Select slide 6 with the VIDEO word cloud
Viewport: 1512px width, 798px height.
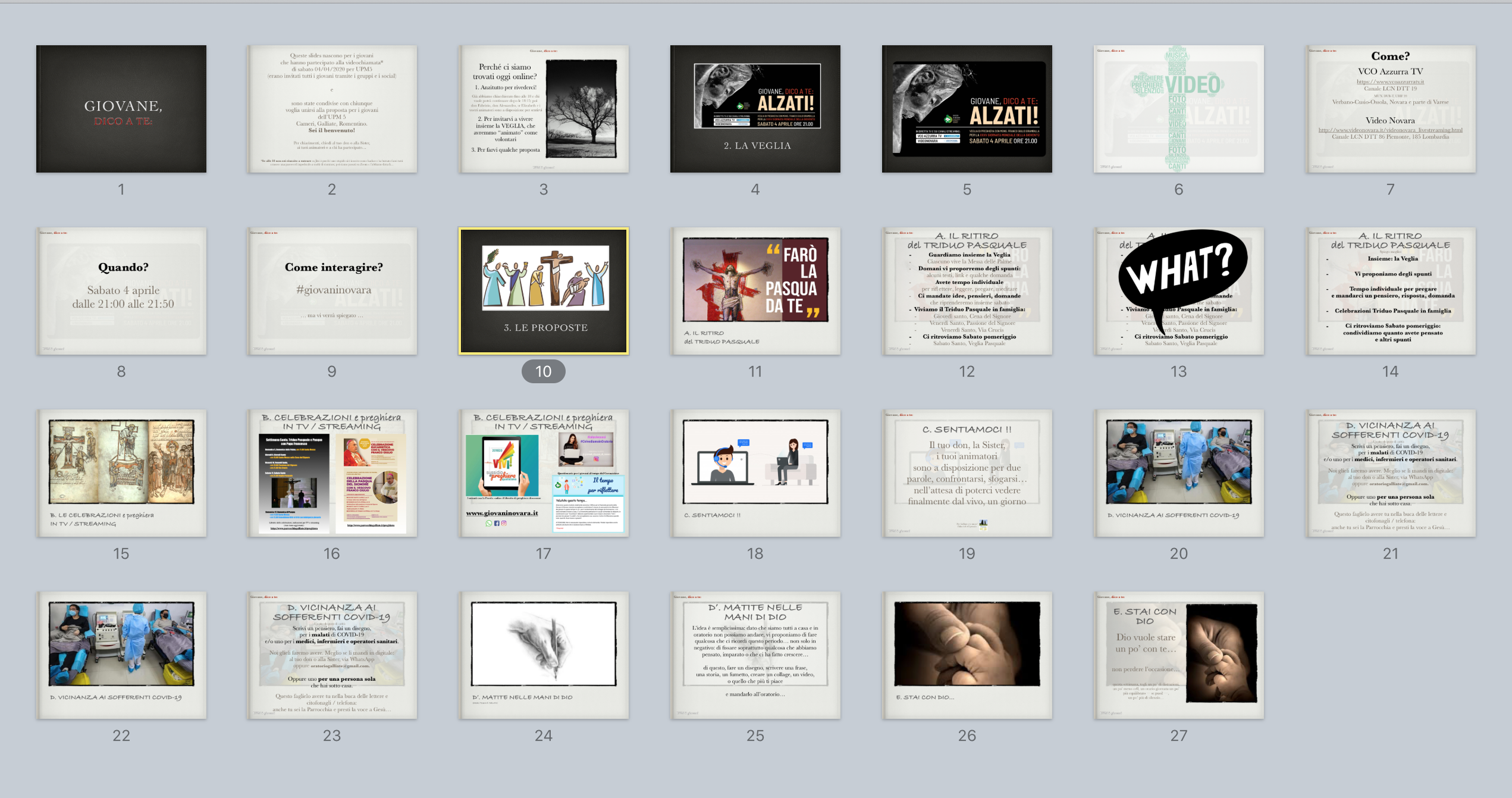[x=1179, y=109]
